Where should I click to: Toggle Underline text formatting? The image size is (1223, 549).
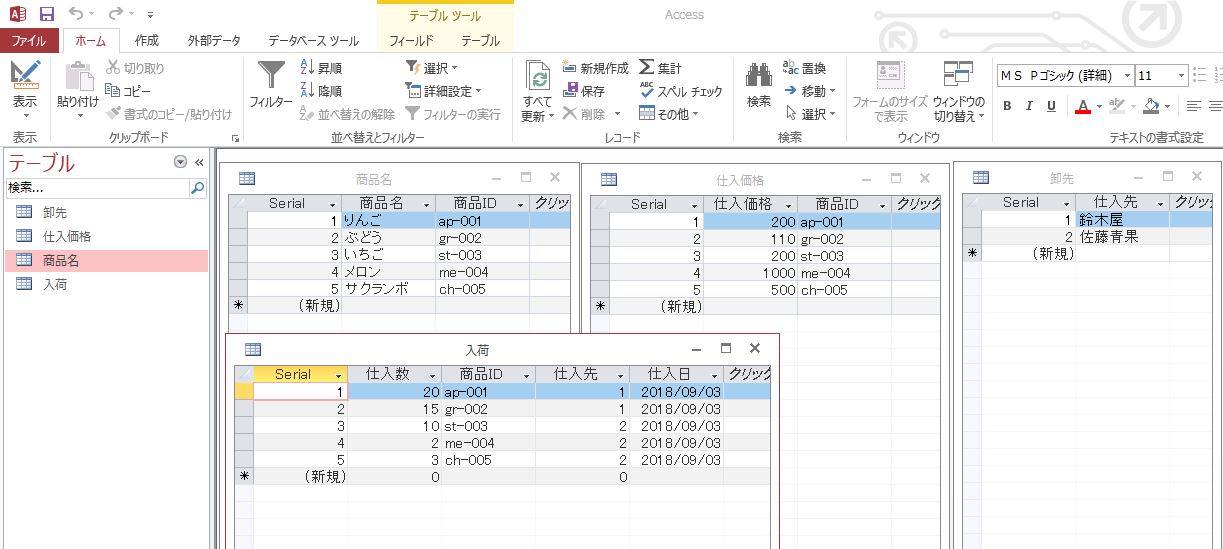pyautogui.click(x=1051, y=106)
